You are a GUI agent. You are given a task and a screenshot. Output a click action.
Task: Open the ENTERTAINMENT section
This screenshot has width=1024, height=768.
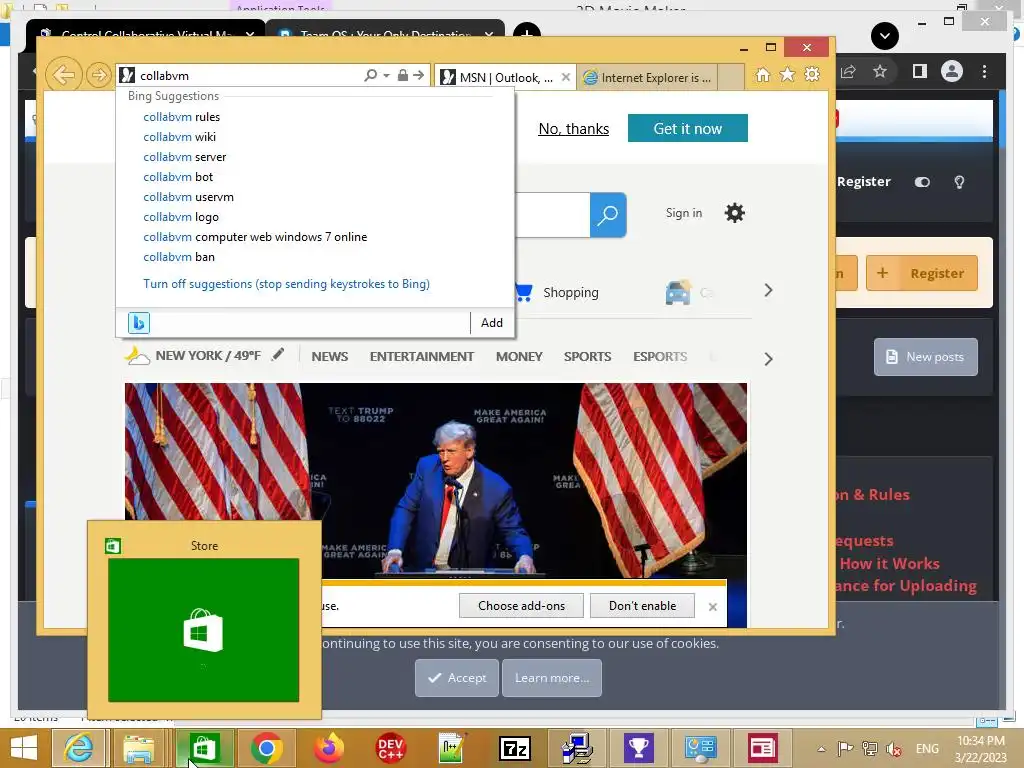click(x=422, y=357)
